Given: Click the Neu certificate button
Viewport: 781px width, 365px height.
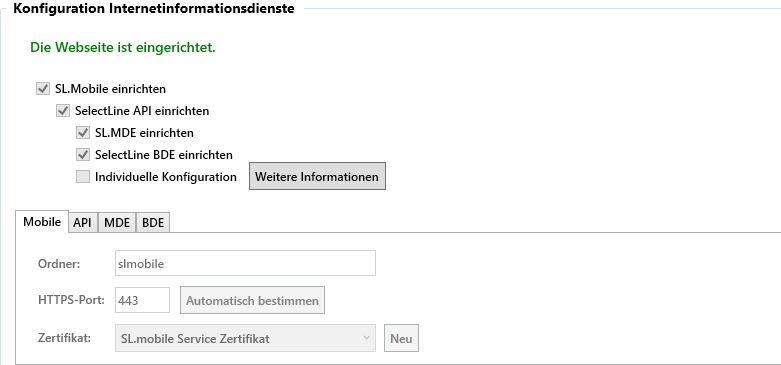Looking at the screenshot, I should point(401,339).
